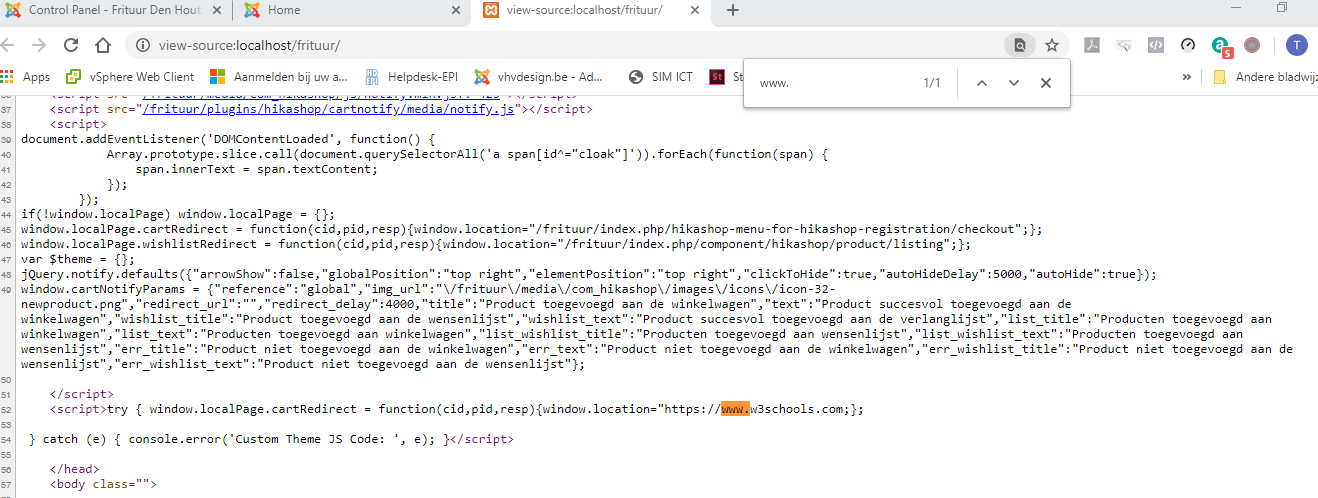Click the round brown extension icon
This screenshot has height=498, width=1318.
point(1252,45)
